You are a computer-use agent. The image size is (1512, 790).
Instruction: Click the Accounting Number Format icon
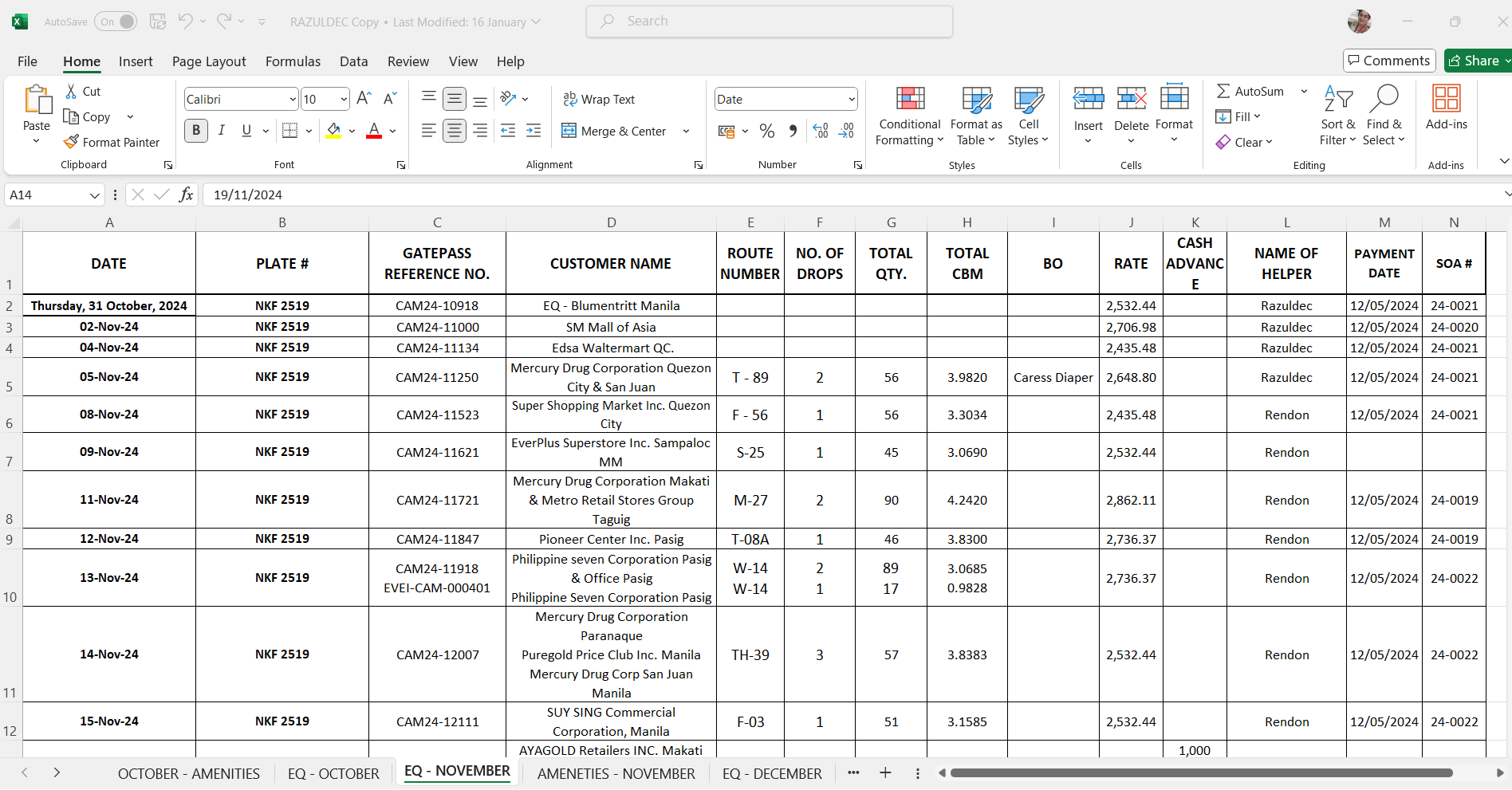coord(726,131)
